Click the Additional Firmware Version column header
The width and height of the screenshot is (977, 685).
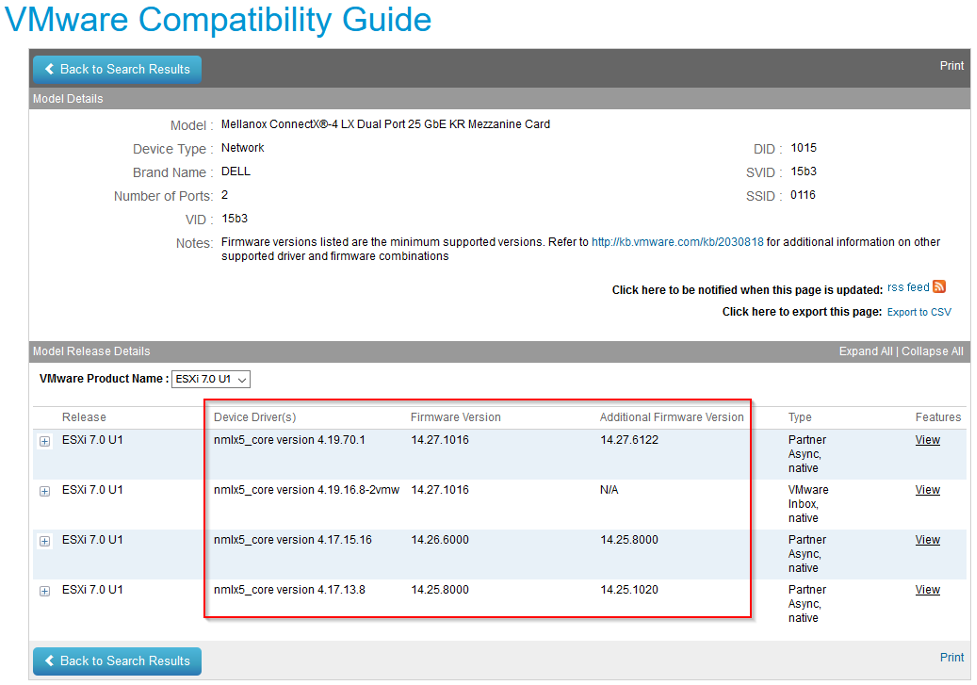[672, 417]
